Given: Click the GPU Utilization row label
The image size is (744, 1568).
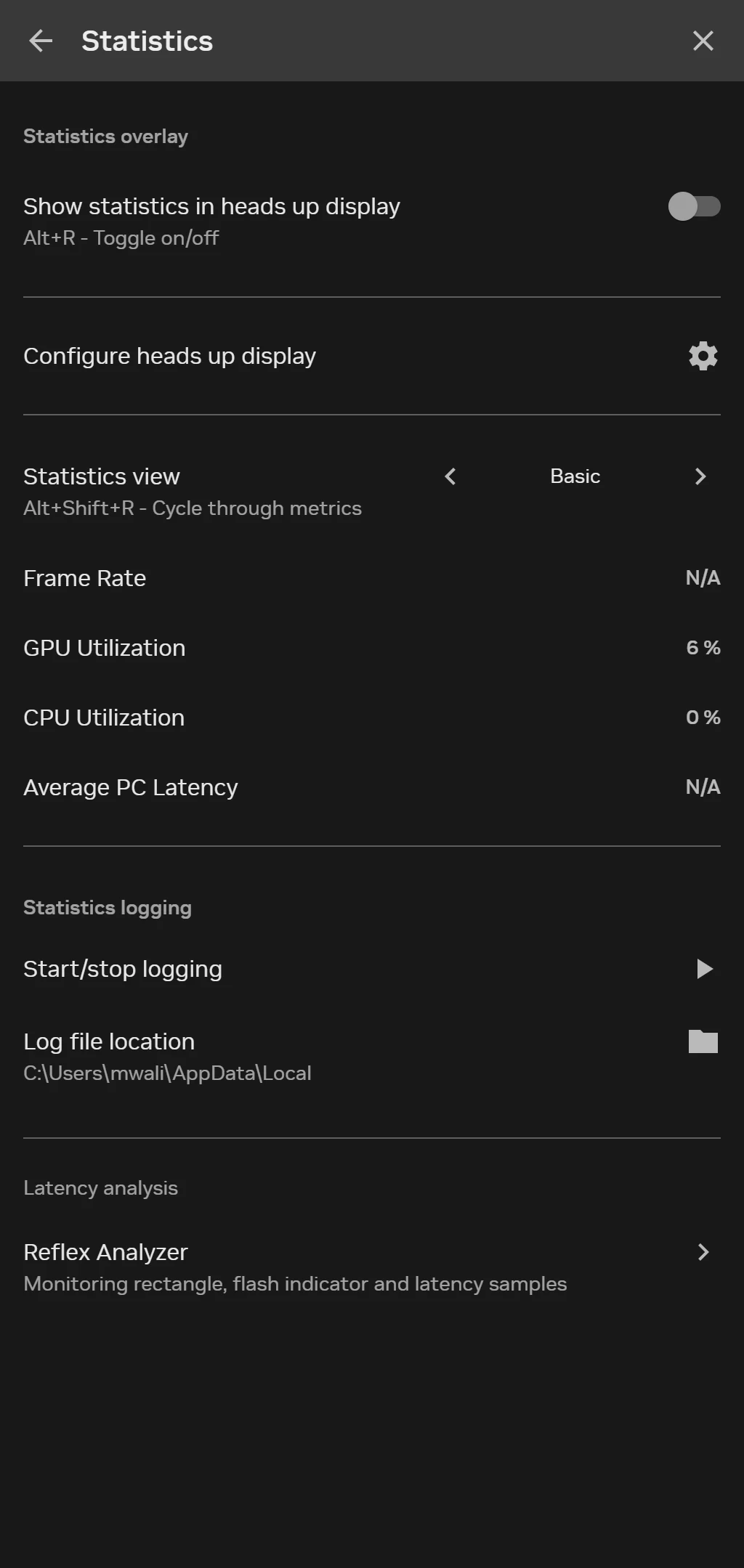Looking at the screenshot, I should coord(104,648).
